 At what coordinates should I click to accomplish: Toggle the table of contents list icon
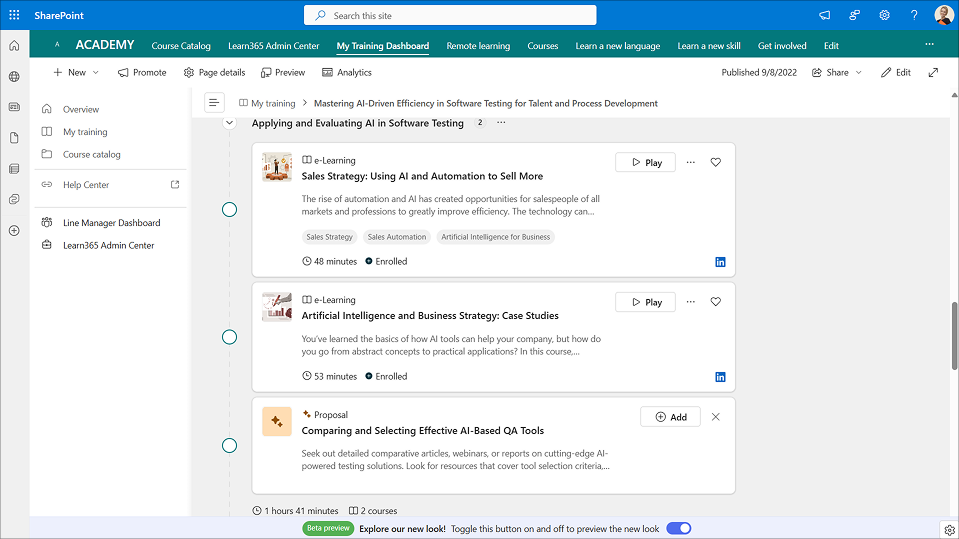click(x=213, y=103)
